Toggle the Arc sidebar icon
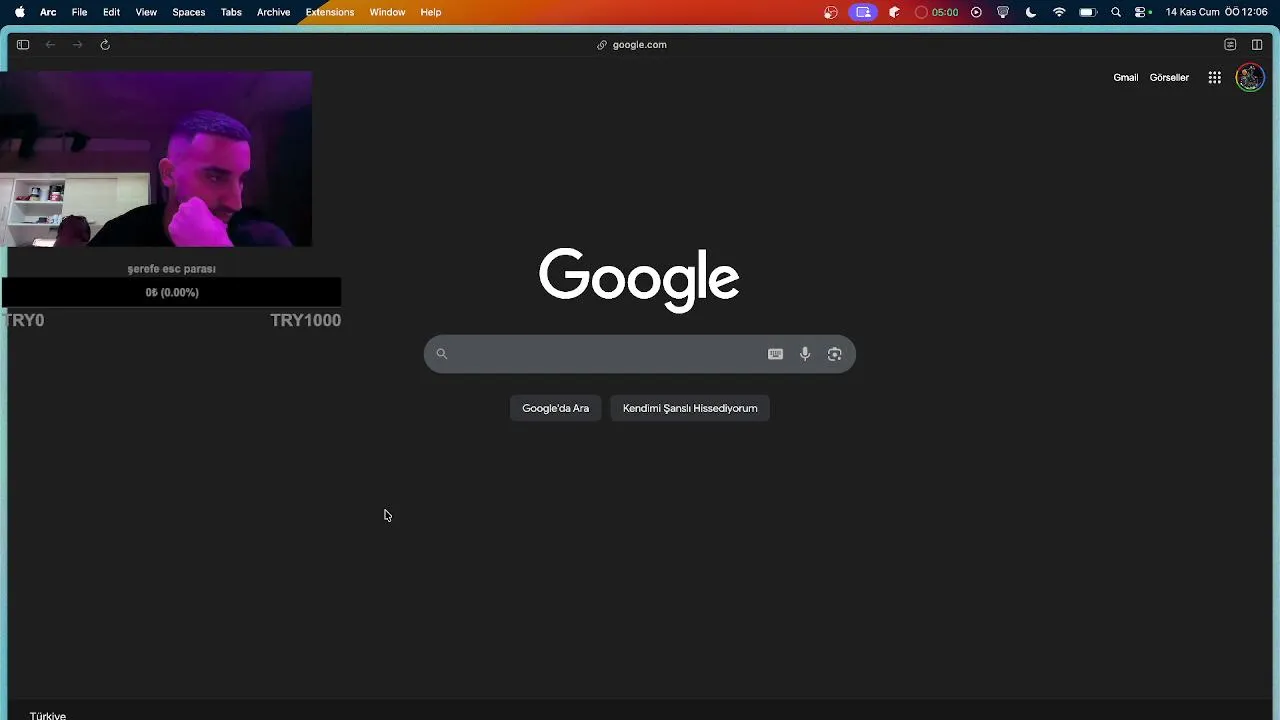Image resolution: width=1280 pixels, height=720 pixels. [x=23, y=44]
